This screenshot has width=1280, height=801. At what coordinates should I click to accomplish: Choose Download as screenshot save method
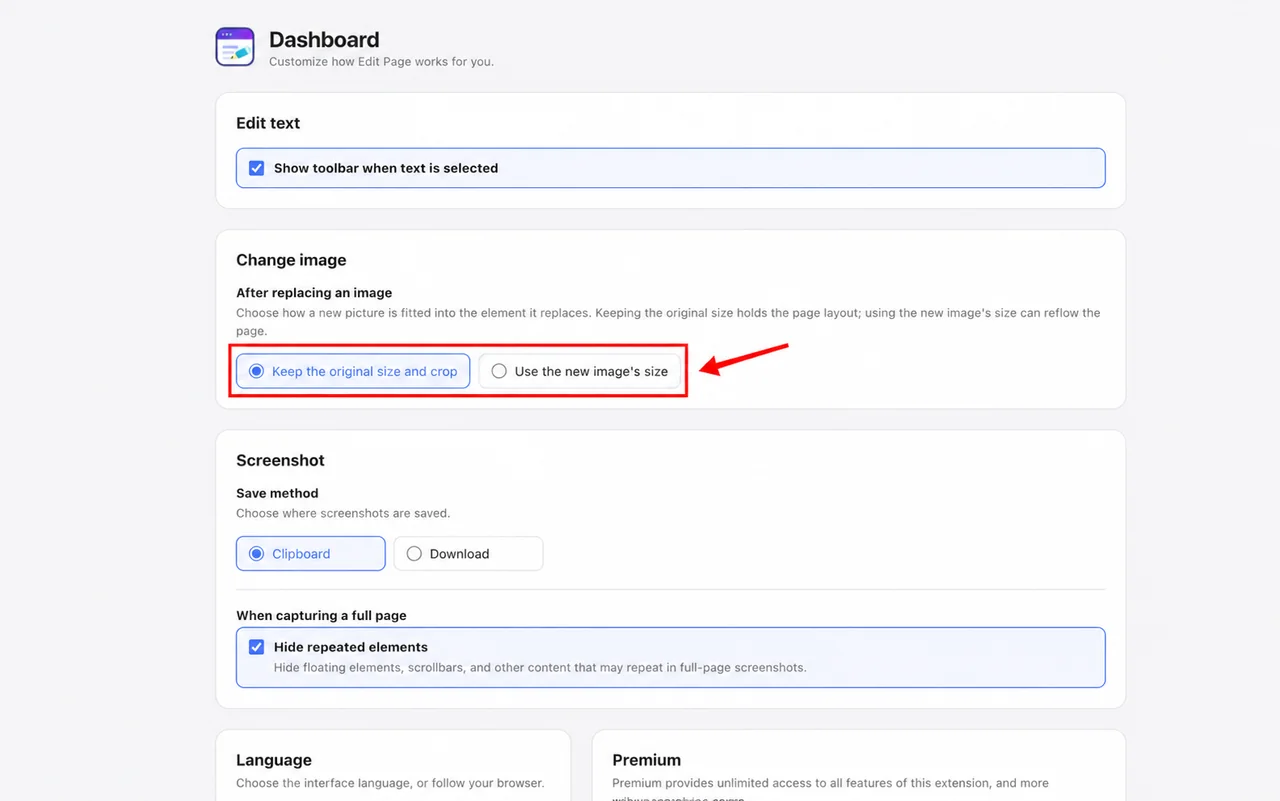point(468,554)
